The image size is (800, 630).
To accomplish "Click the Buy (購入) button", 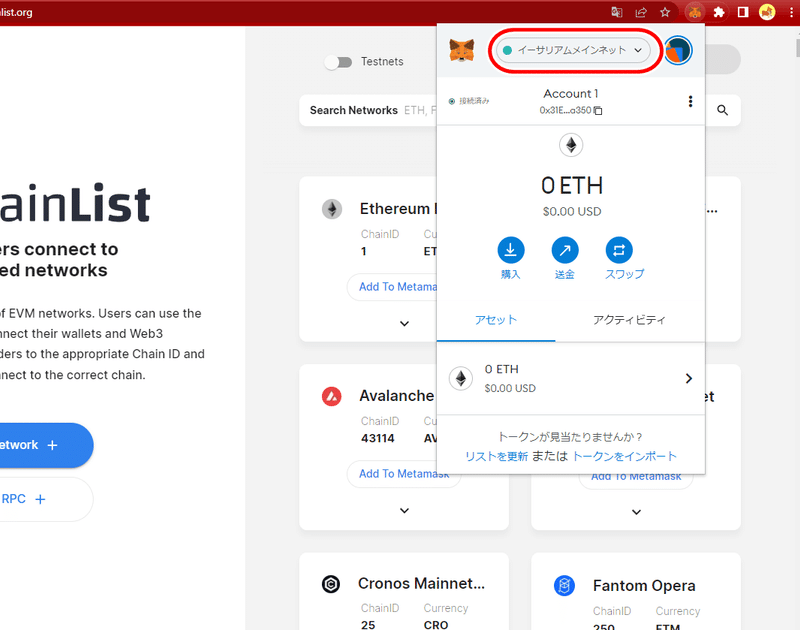I will (x=511, y=258).
